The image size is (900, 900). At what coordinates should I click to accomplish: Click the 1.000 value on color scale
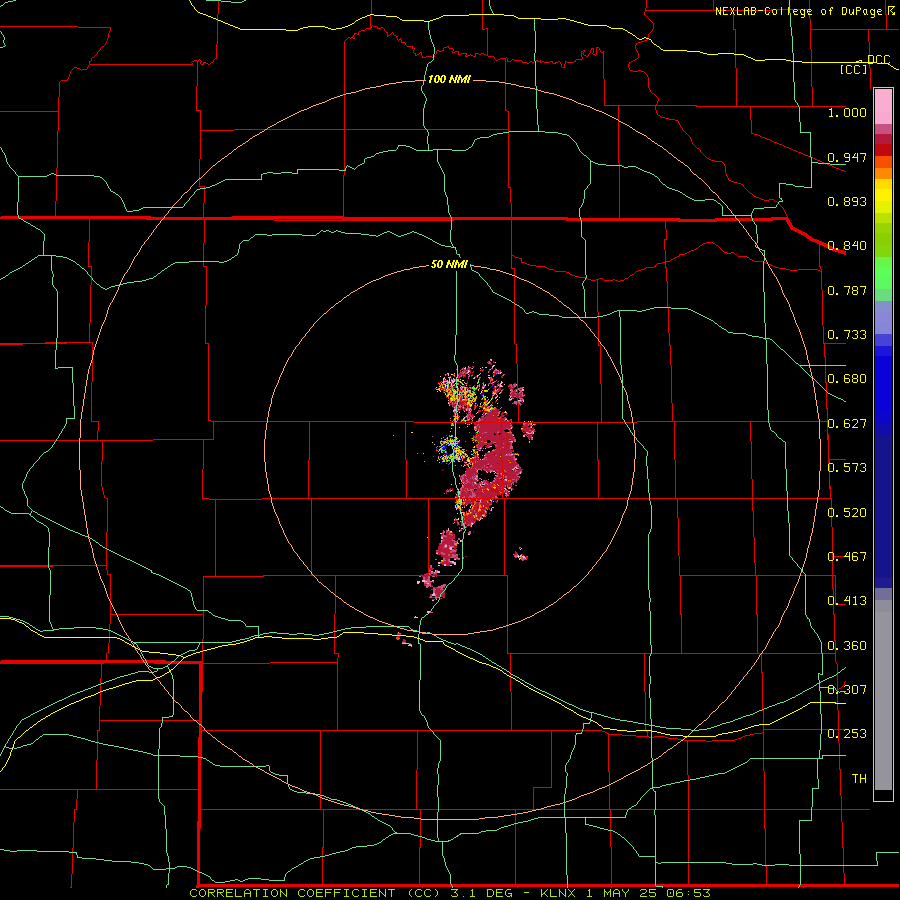(847, 112)
